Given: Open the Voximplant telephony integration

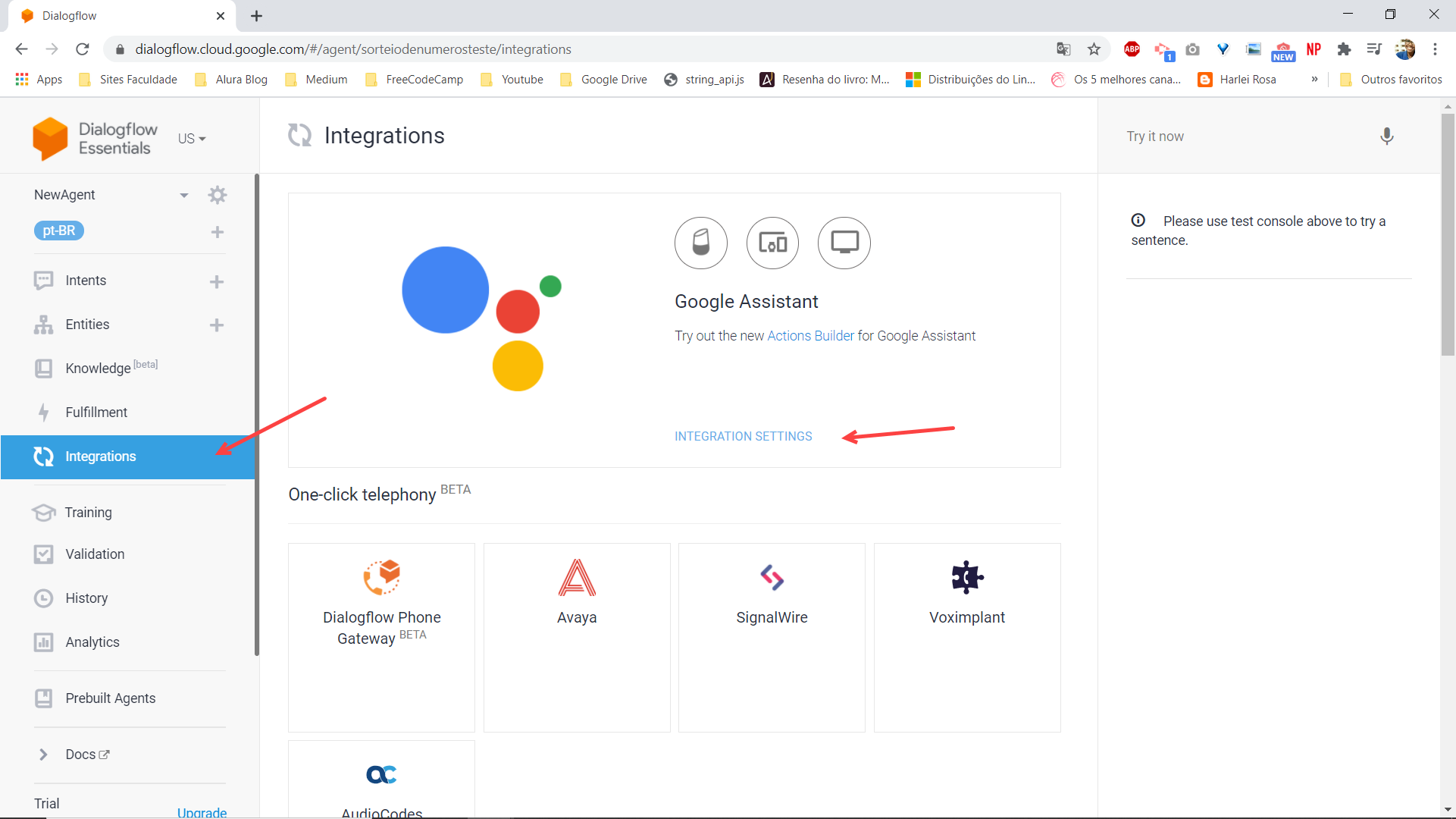Looking at the screenshot, I should pos(967,638).
